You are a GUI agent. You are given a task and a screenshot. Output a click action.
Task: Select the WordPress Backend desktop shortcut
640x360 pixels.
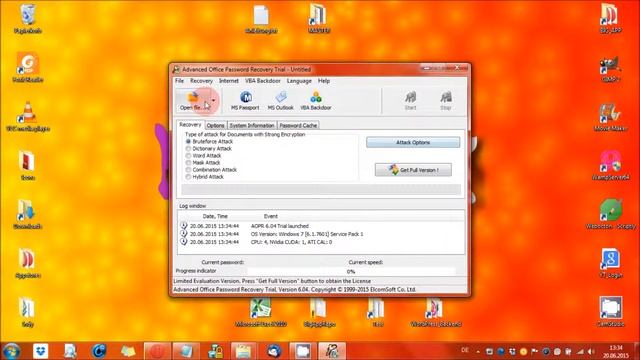(x=436, y=312)
